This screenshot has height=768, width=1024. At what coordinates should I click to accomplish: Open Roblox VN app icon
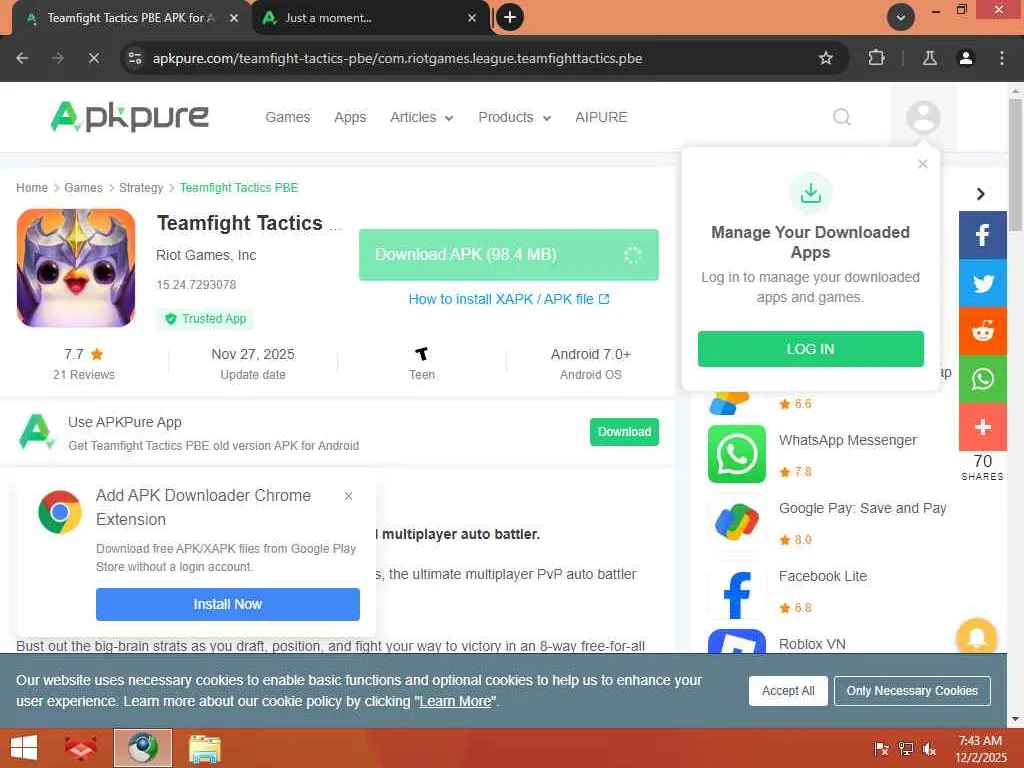[x=737, y=641]
